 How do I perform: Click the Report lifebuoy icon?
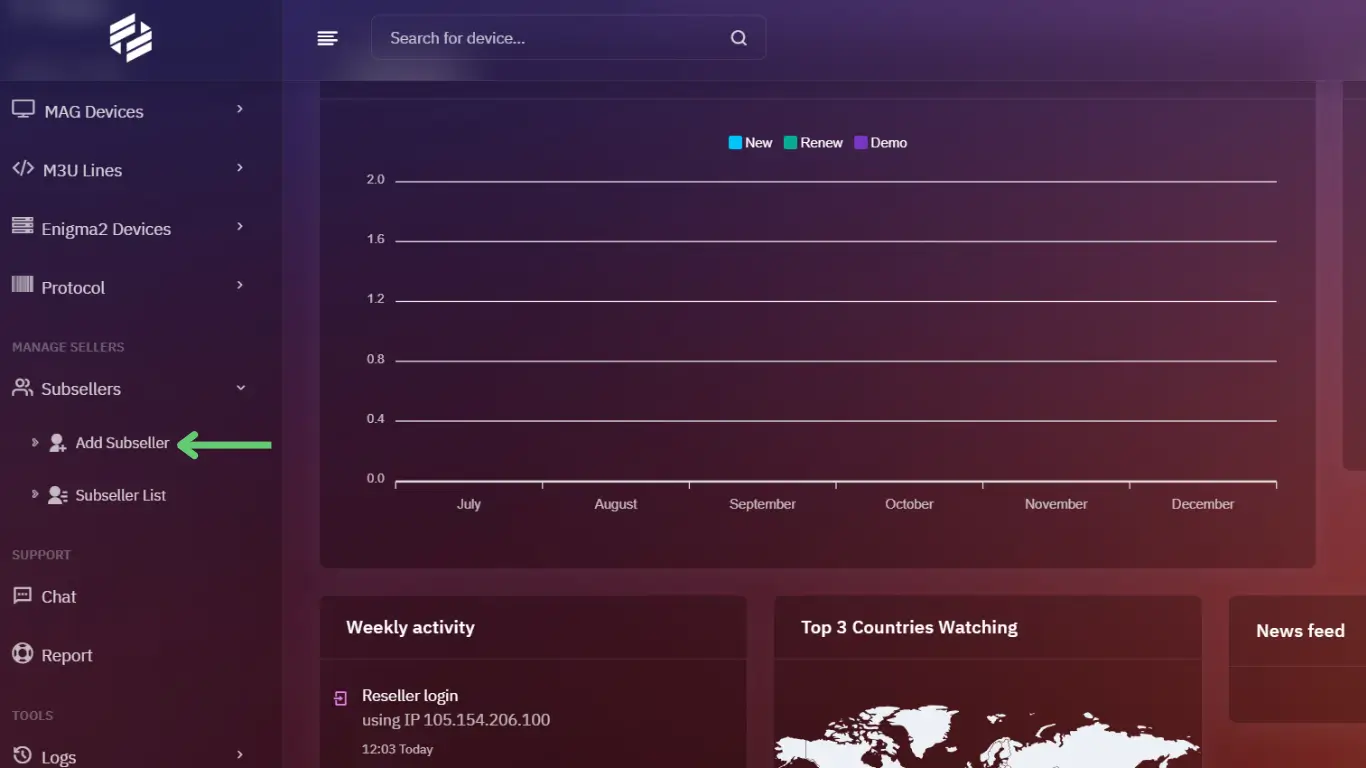point(22,654)
